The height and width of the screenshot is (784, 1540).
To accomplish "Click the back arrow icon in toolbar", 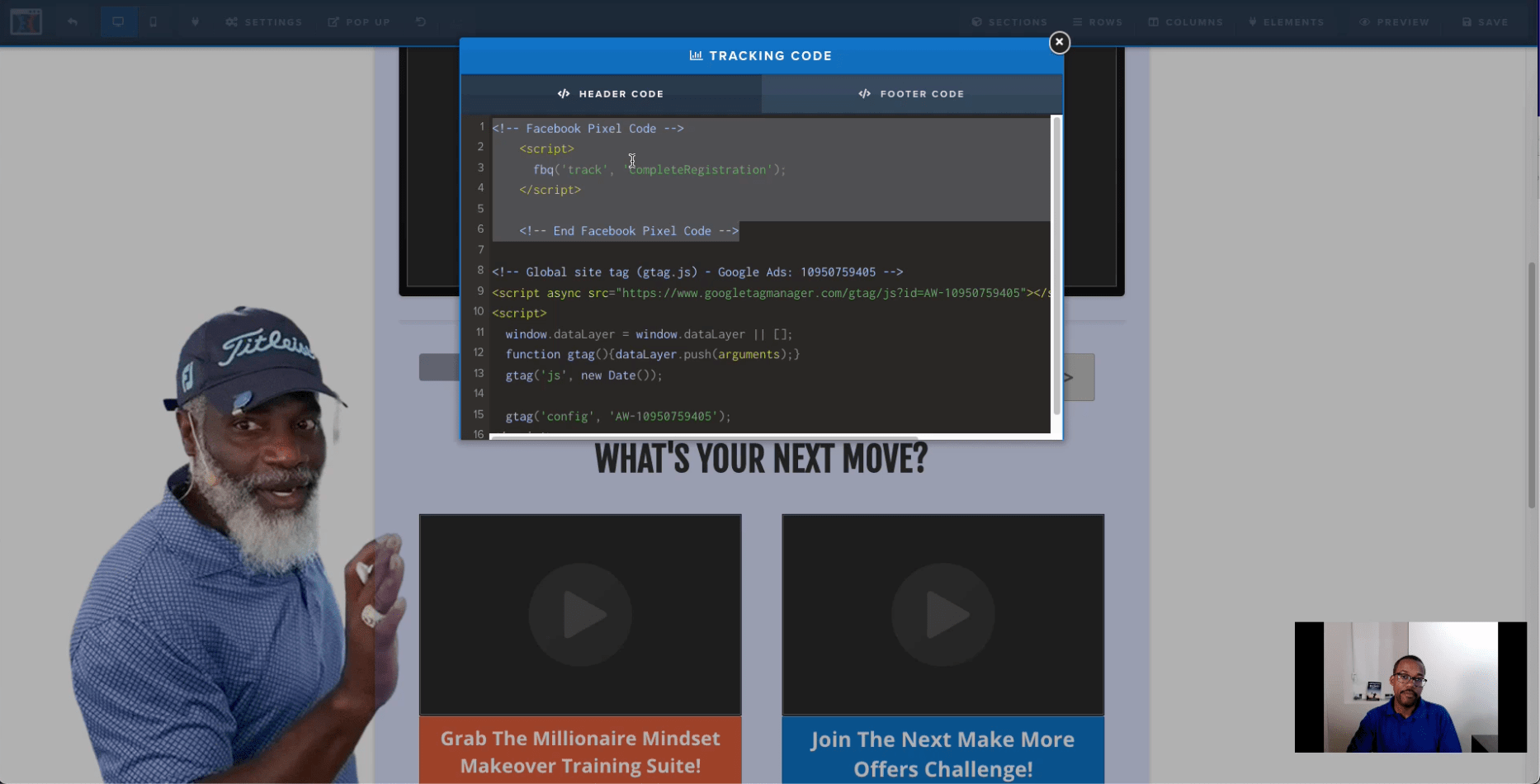I will (x=73, y=22).
